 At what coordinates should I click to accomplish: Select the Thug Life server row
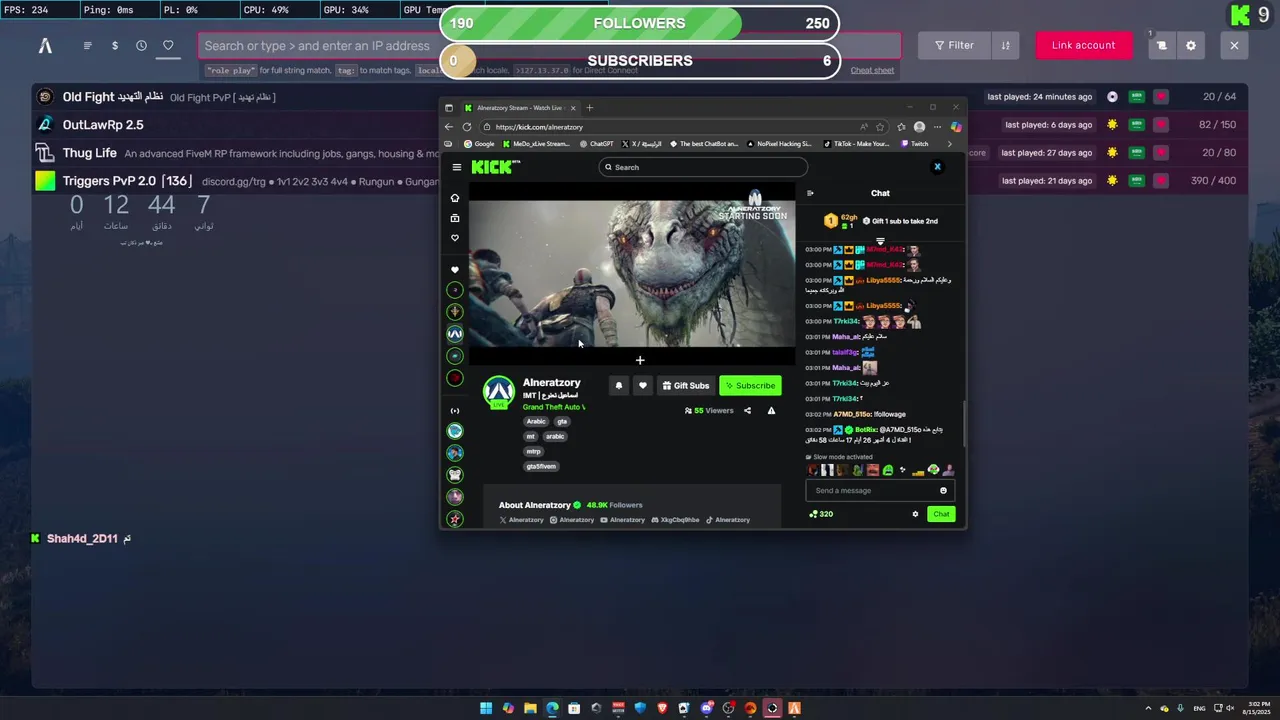click(236, 153)
